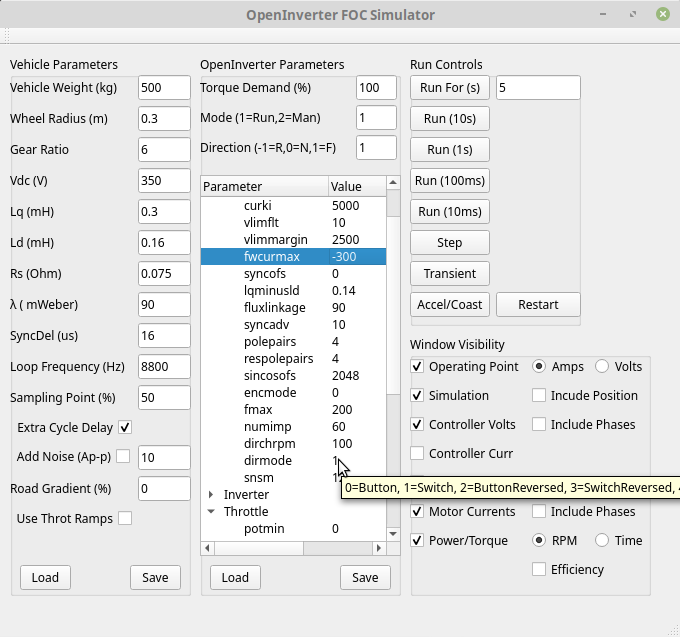Enable the Add Noise checkbox
The width and height of the screenshot is (680, 637).
click(x=124, y=457)
